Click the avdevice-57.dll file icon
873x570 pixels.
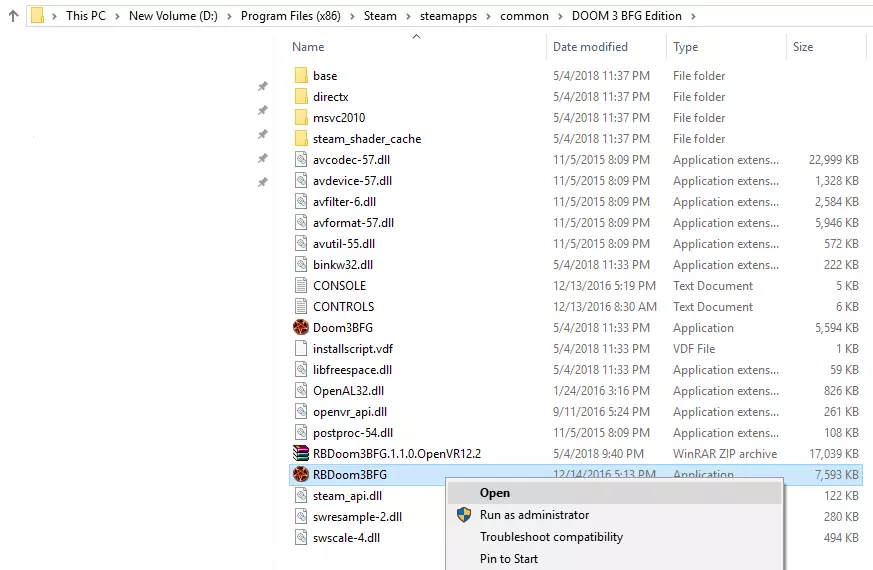(x=301, y=180)
